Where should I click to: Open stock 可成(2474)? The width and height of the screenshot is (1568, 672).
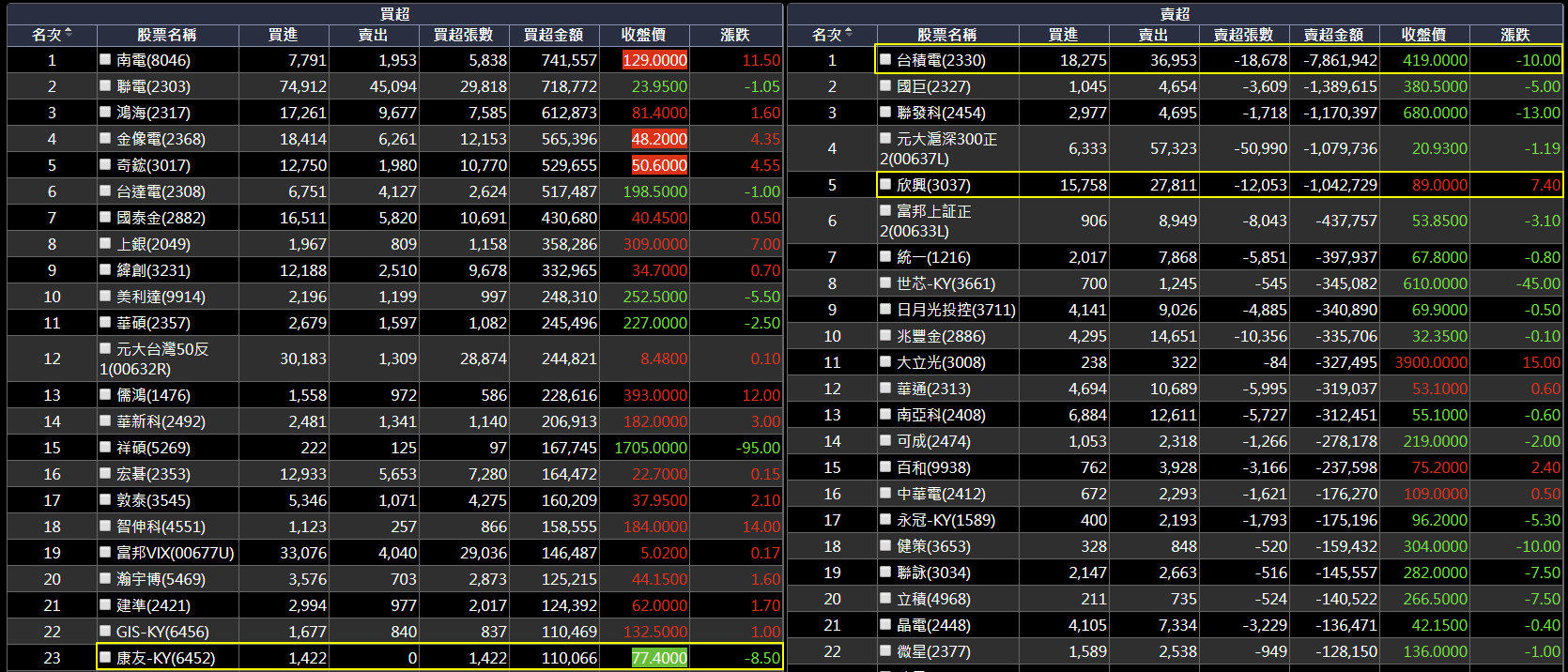[x=933, y=441]
